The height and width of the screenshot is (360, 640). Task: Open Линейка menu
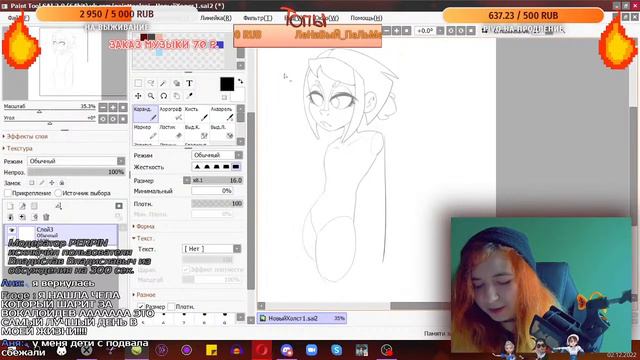[216, 18]
